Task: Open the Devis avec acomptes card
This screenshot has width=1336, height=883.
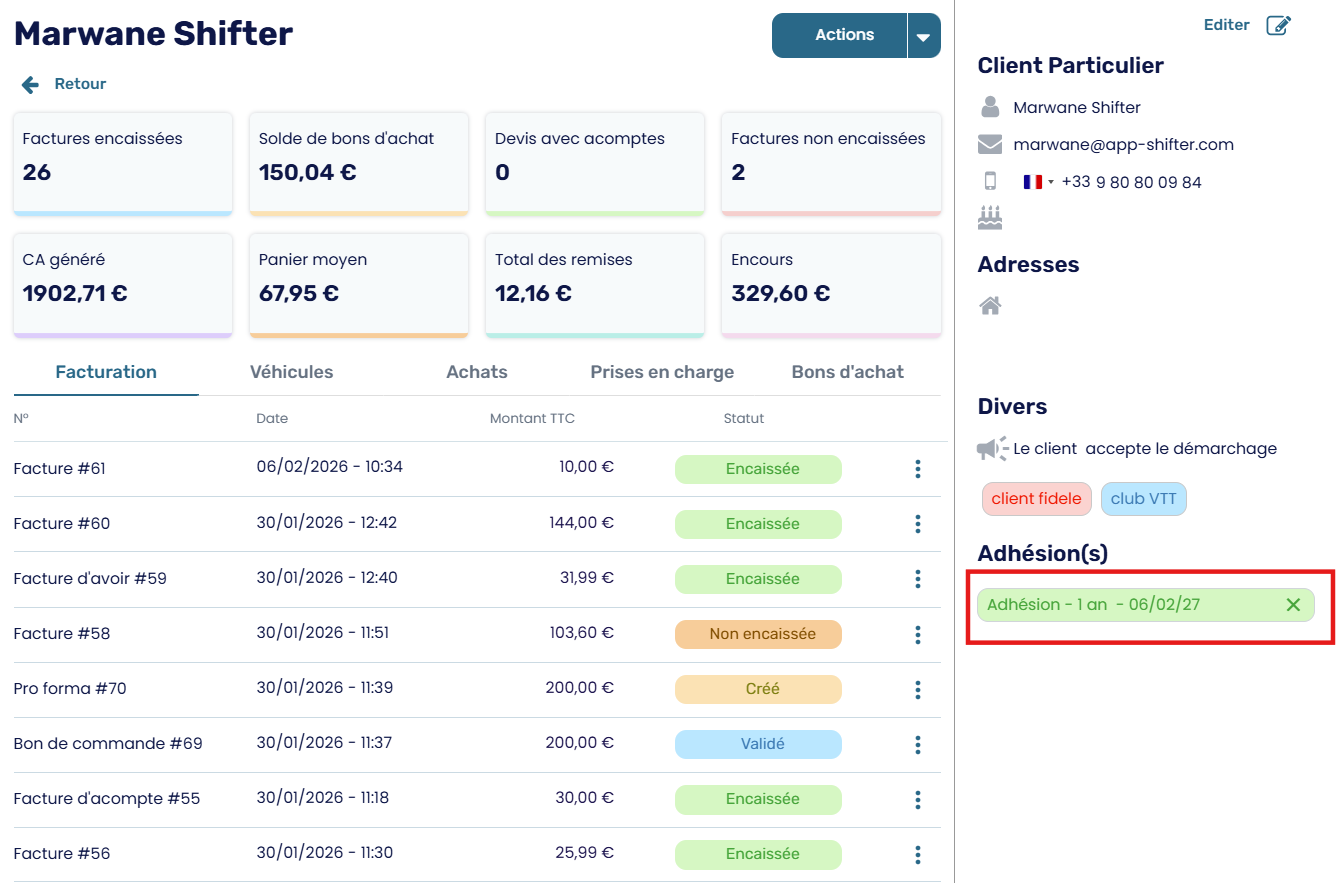Action: (x=595, y=164)
